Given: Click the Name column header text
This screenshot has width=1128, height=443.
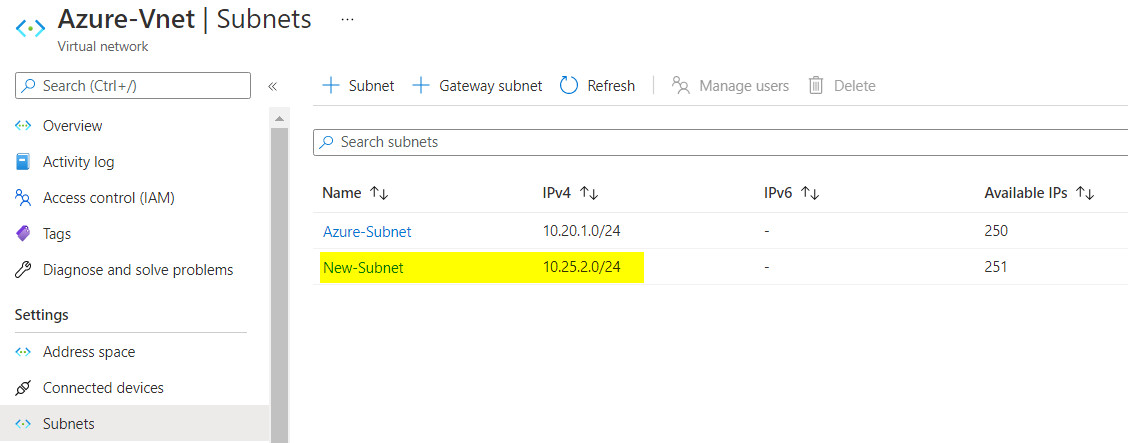Looking at the screenshot, I should pyautogui.click(x=342, y=193).
